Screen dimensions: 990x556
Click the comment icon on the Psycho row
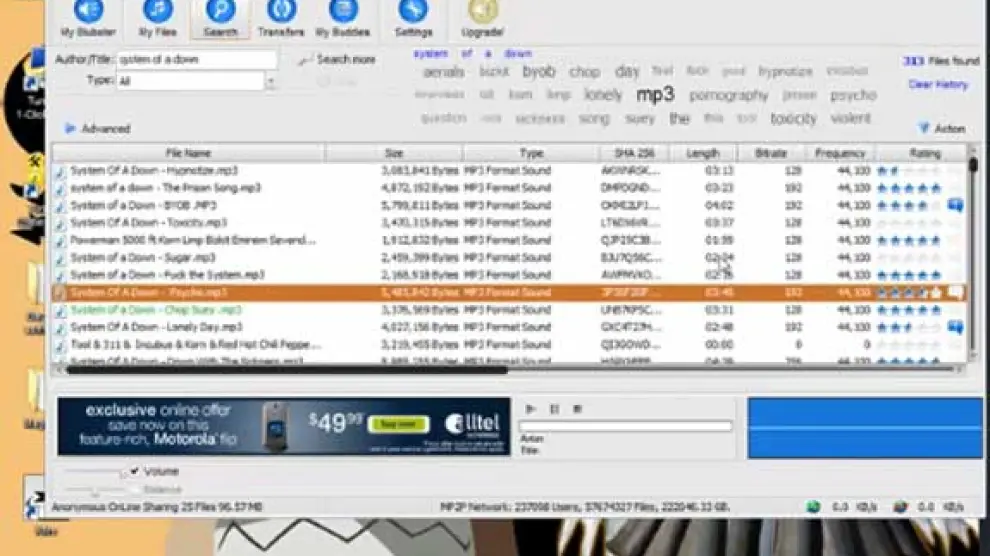pos(955,293)
